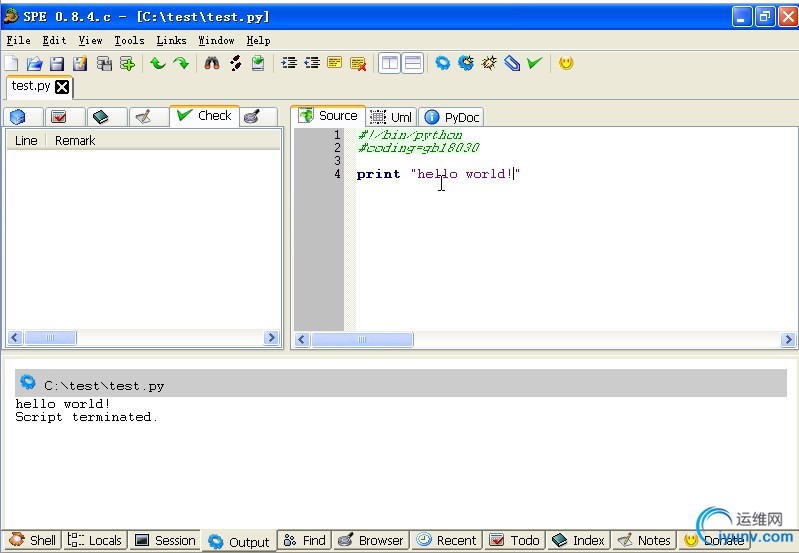Screen dimensions: 799x553
Task: Click source editor scrollbar right arrow
Action: click(788, 339)
